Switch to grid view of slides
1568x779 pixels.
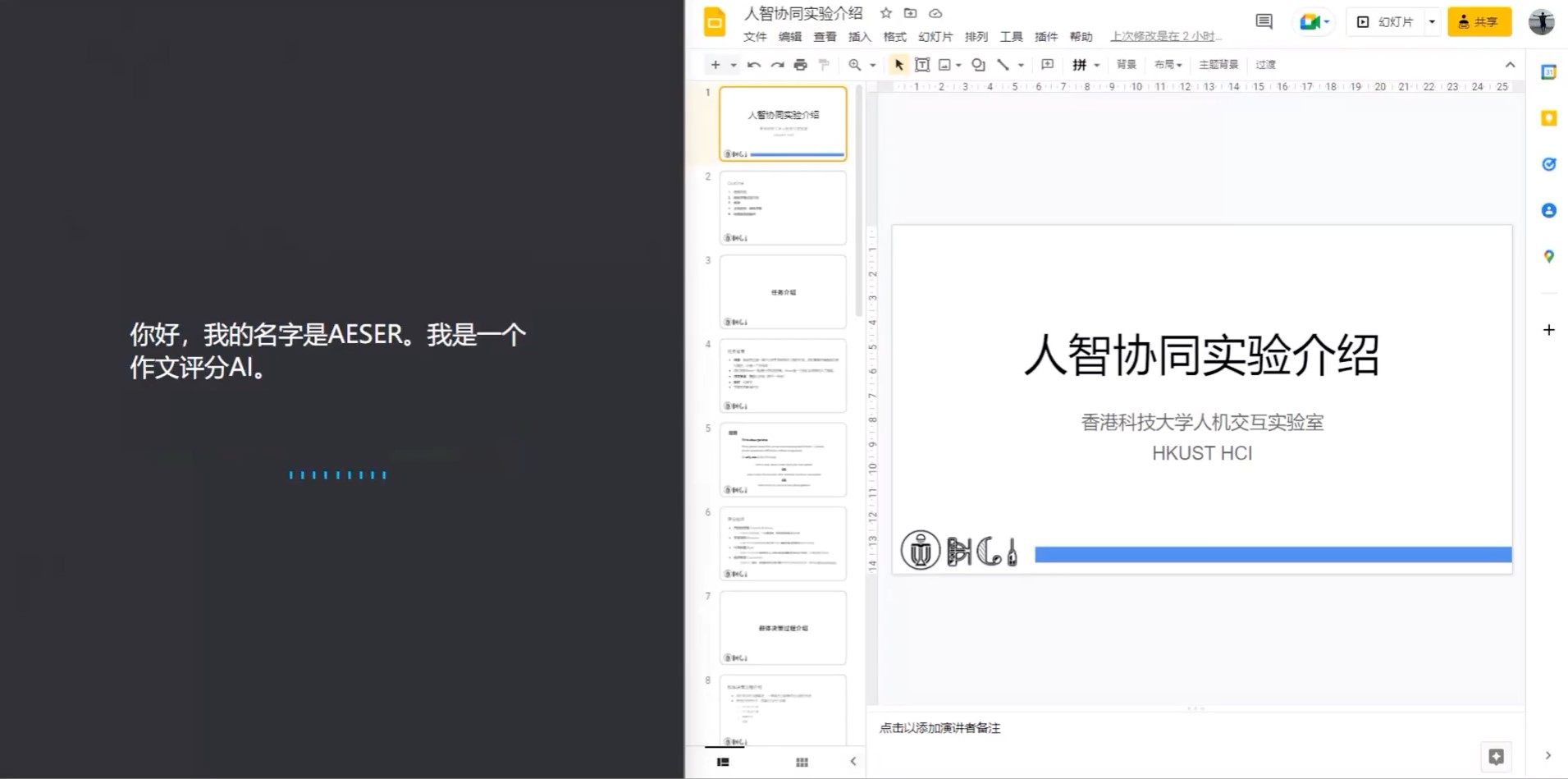tap(801, 762)
